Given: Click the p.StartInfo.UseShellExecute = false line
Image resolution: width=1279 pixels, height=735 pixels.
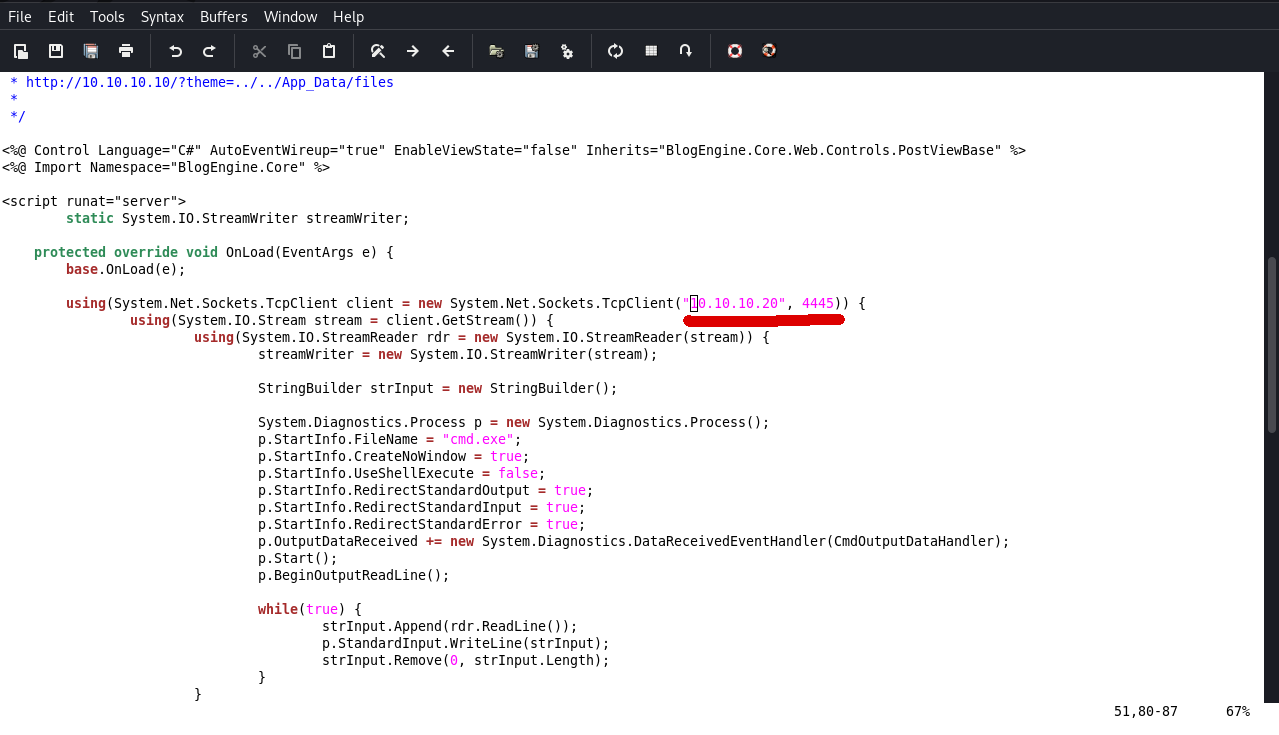Looking at the screenshot, I should tap(402, 473).
